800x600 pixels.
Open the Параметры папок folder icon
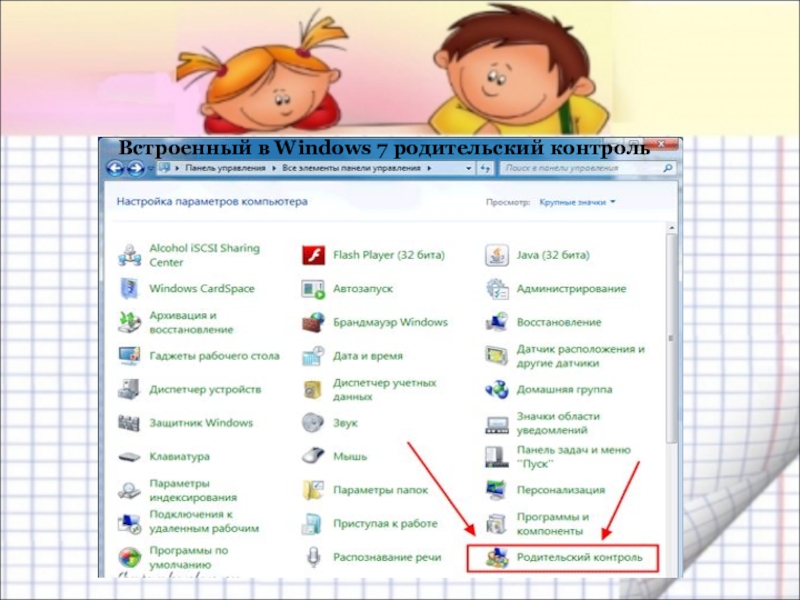pos(313,490)
